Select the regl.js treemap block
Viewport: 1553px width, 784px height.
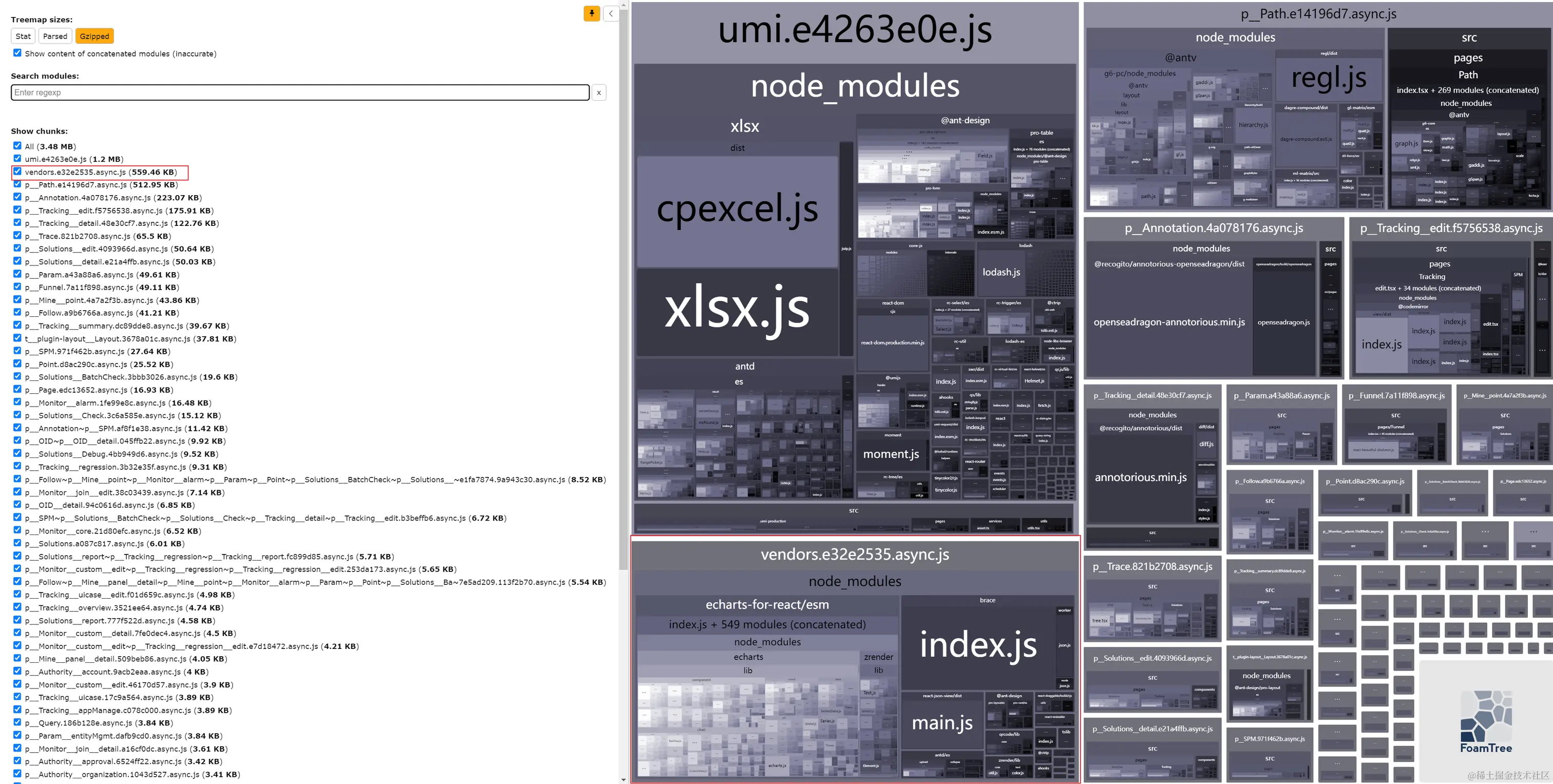[1328, 79]
